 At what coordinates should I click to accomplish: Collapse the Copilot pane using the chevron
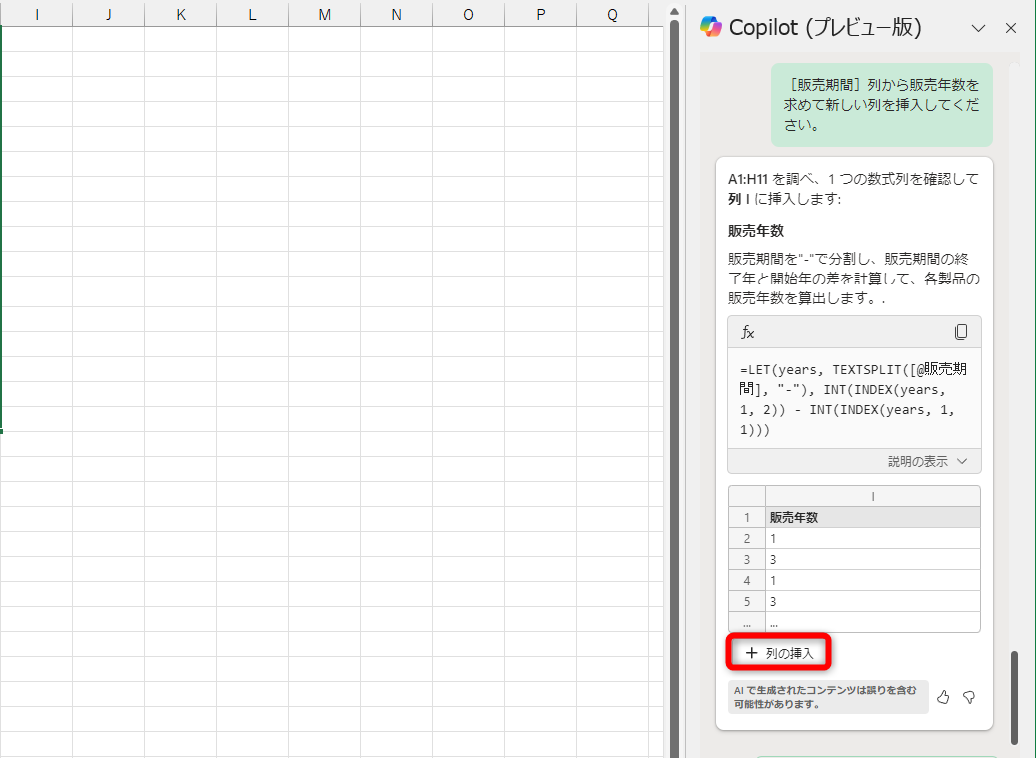click(979, 28)
